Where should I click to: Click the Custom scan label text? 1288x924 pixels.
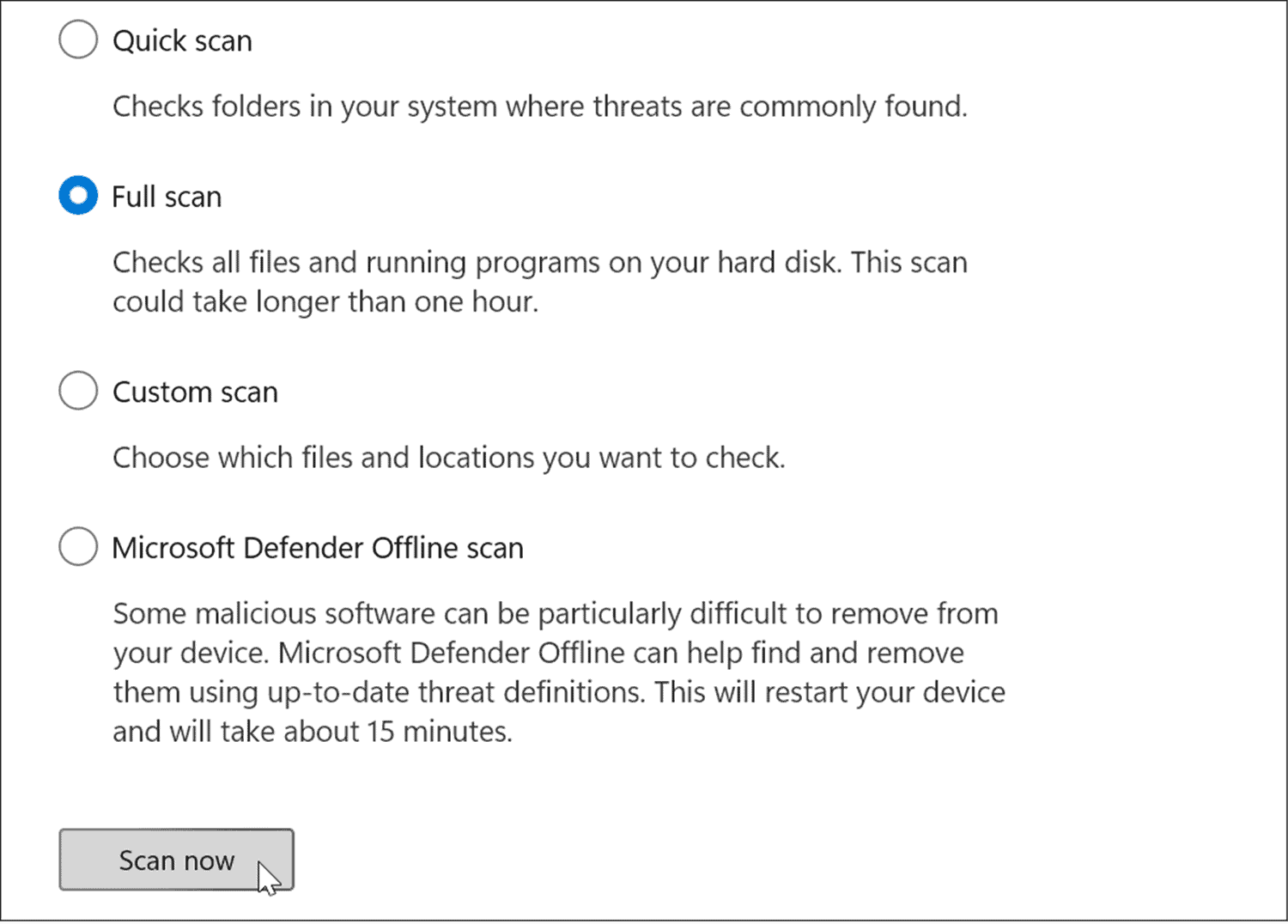point(194,392)
